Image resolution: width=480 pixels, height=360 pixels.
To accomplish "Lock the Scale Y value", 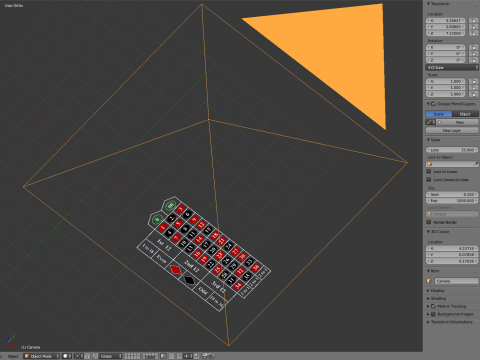I will (473, 88).
